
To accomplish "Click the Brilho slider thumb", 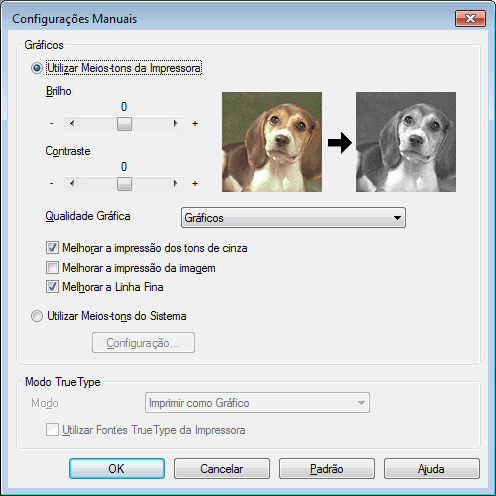I will (124, 124).
